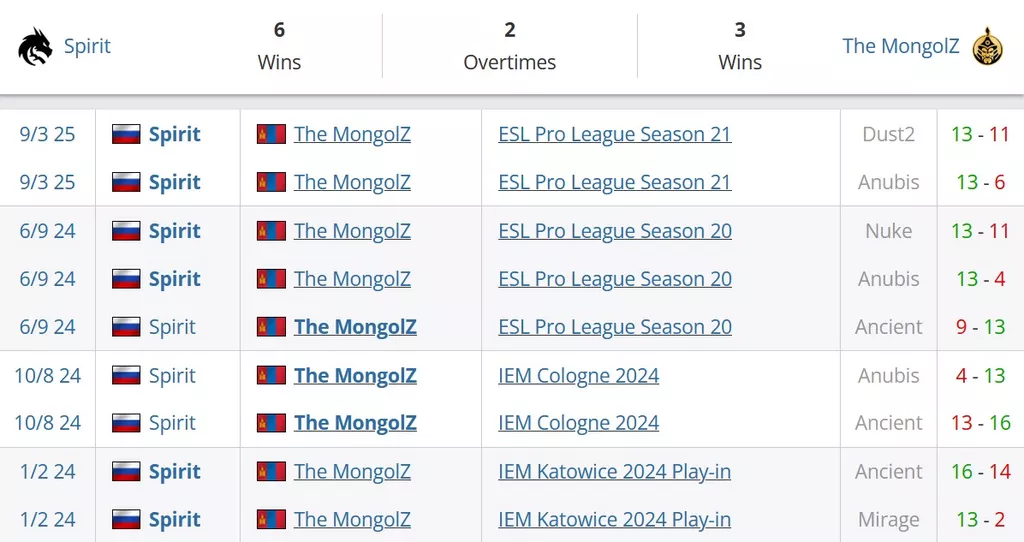Click the Spirit dragon logo icon
This screenshot has height=542, width=1024.
[x=35, y=47]
